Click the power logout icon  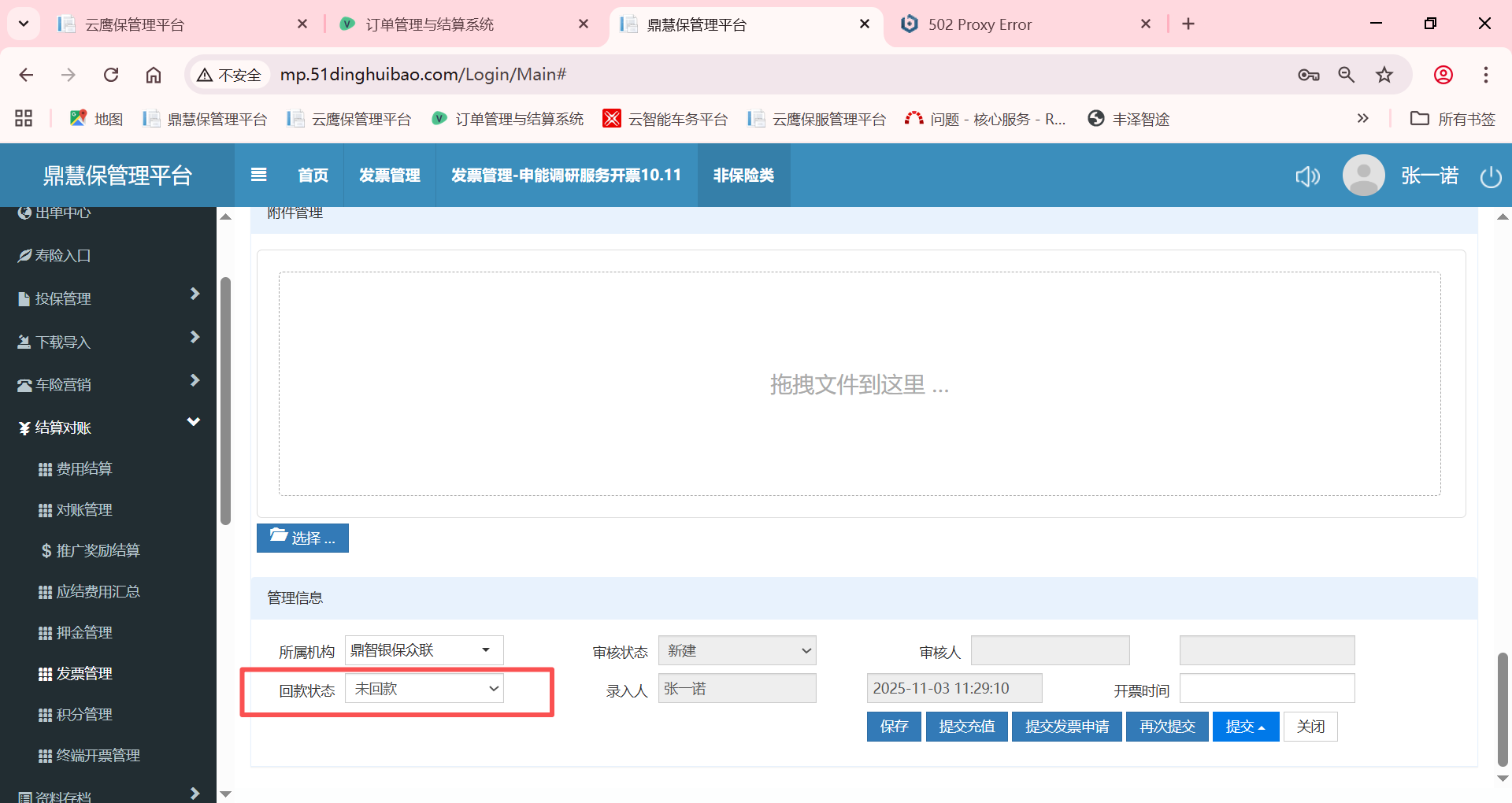(1491, 176)
